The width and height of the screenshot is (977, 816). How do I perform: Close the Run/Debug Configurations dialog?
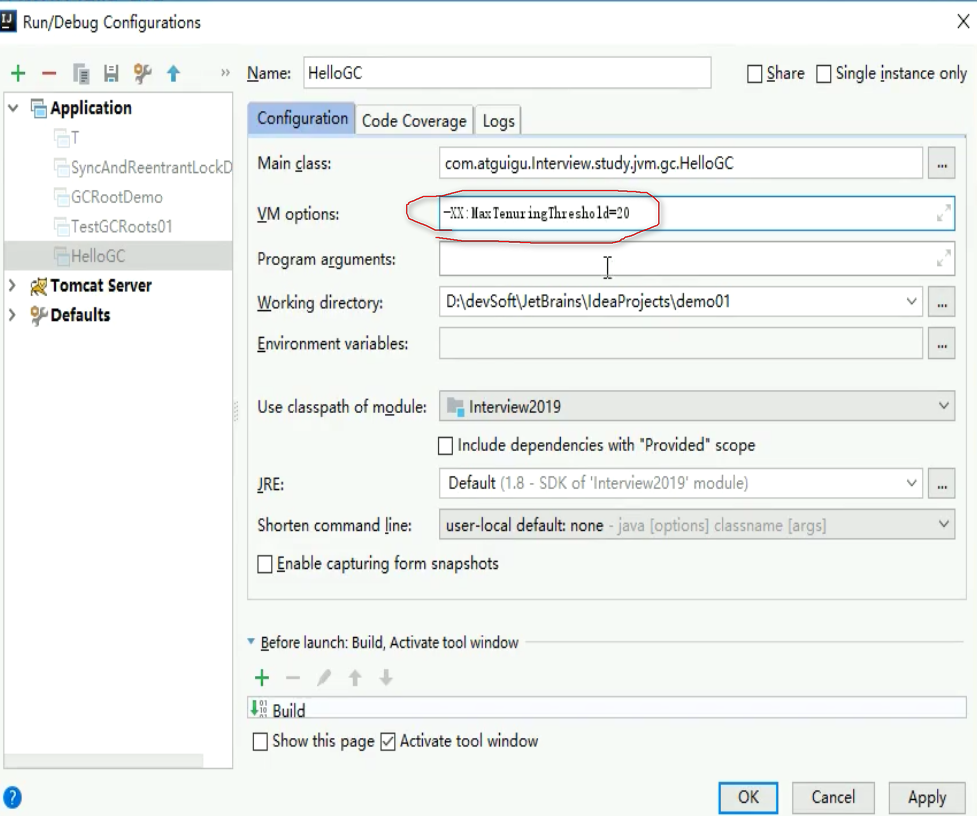coord(963,22)
